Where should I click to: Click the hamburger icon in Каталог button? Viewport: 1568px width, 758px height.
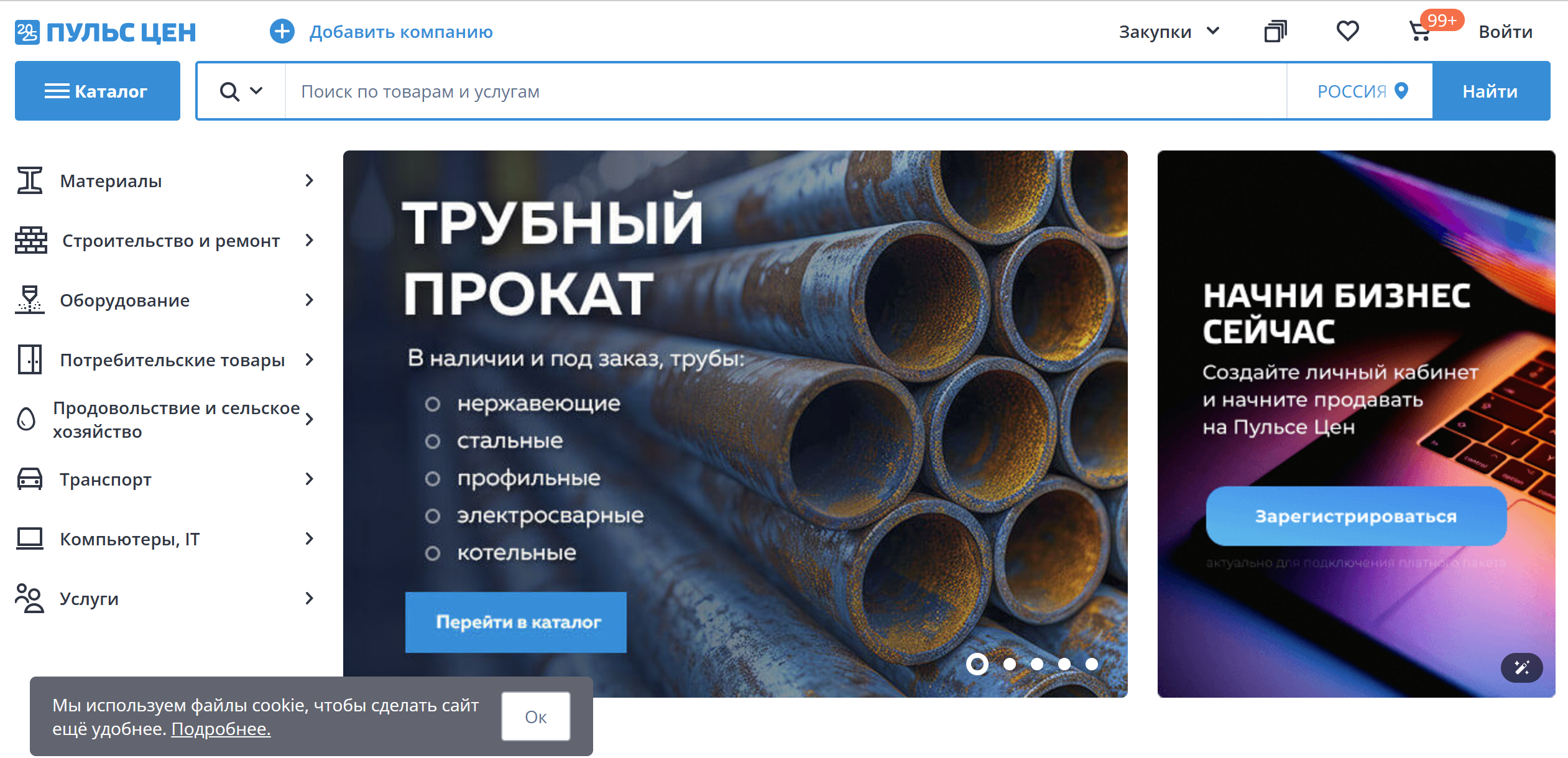coord(57,91)
